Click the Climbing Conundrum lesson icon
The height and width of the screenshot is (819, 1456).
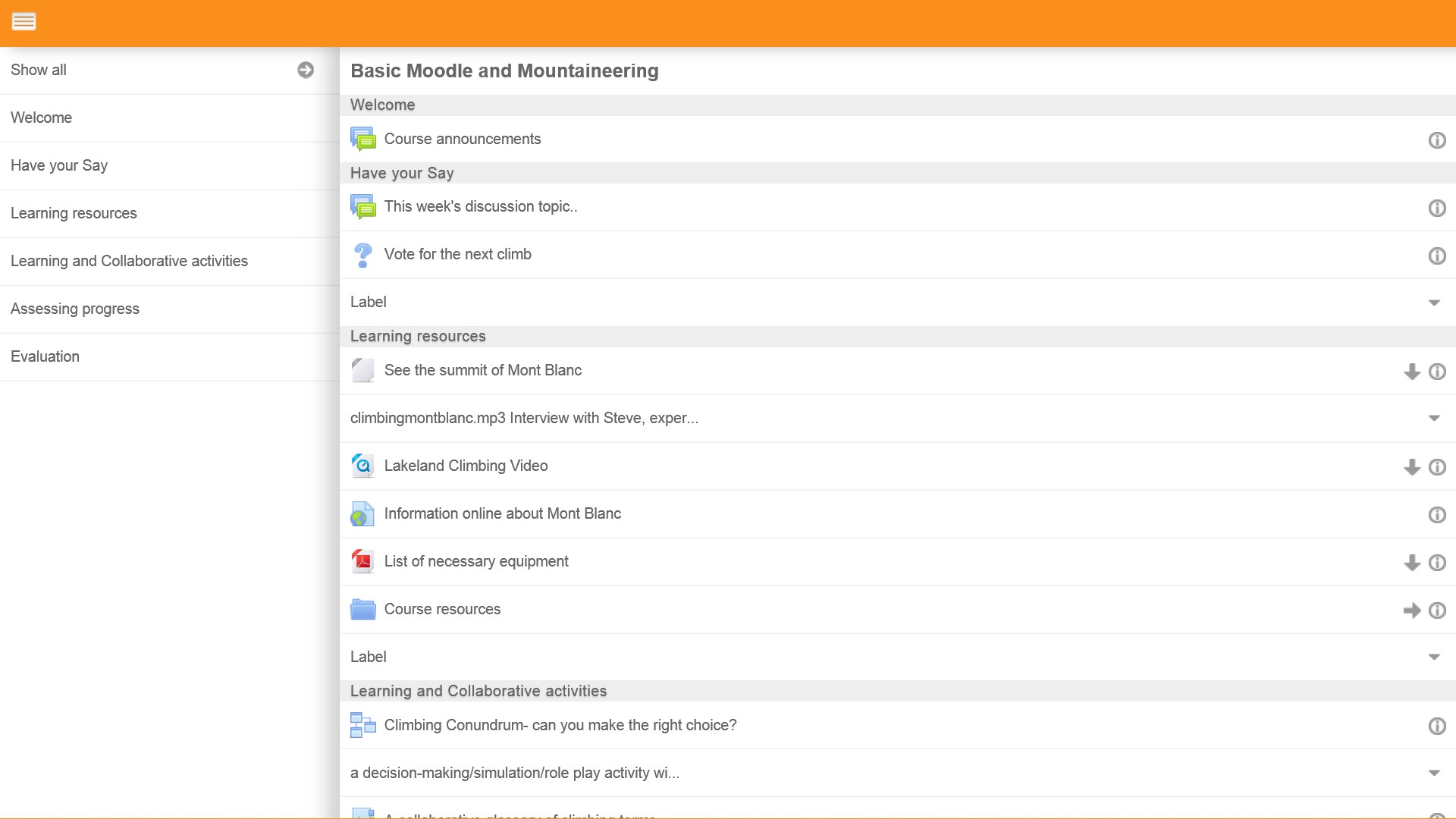click(x=363, y=726)
